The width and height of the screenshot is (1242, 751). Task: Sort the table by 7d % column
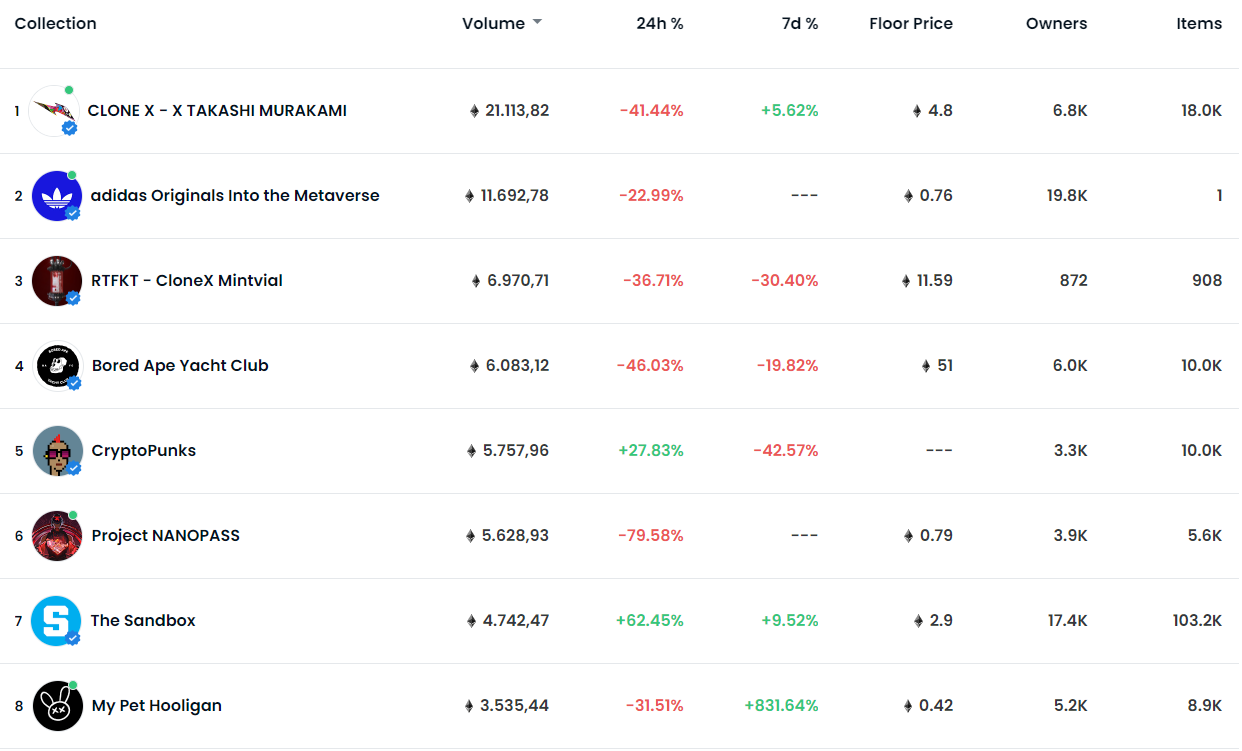[799, 23]
